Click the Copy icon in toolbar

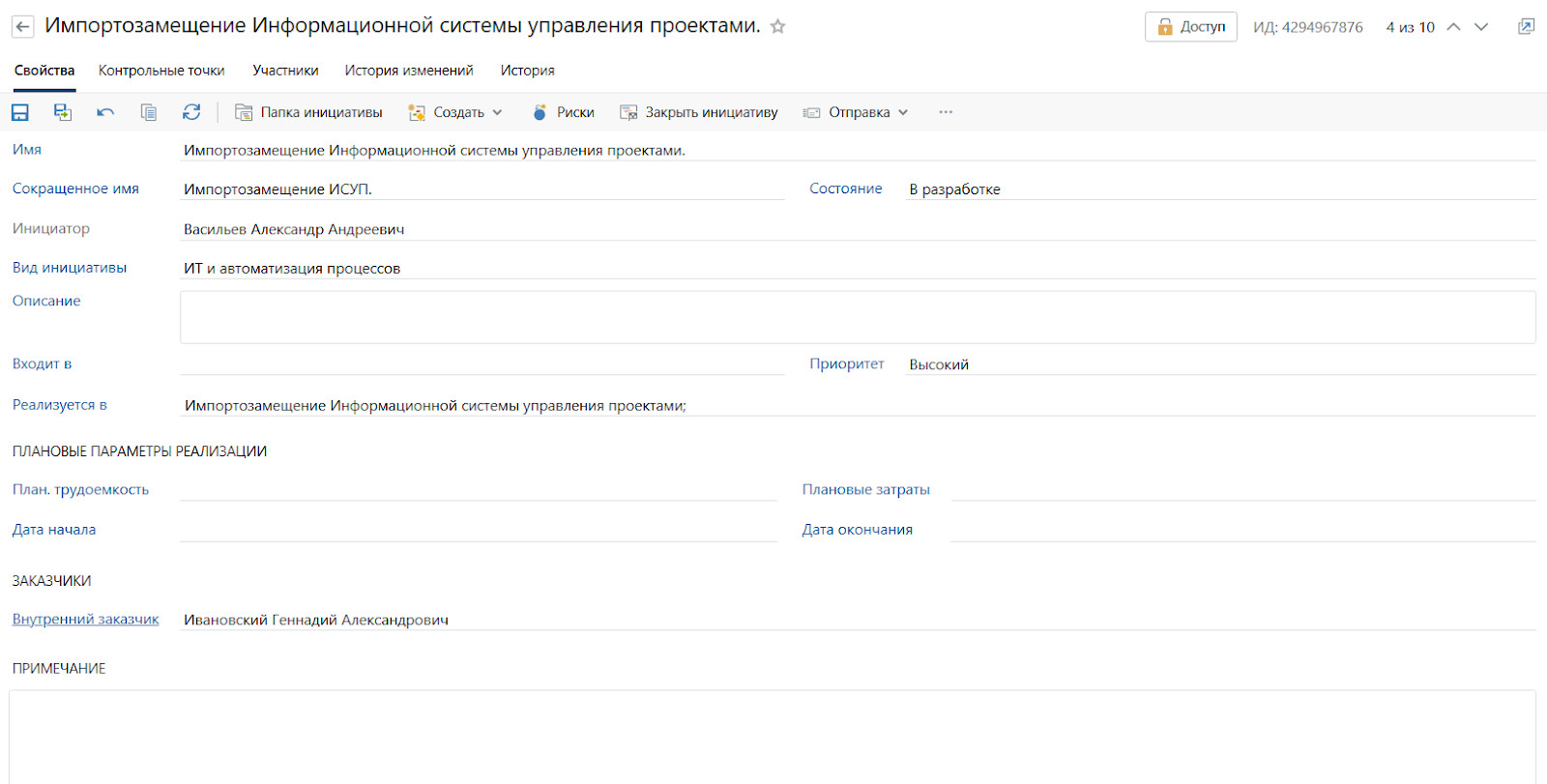149,112
